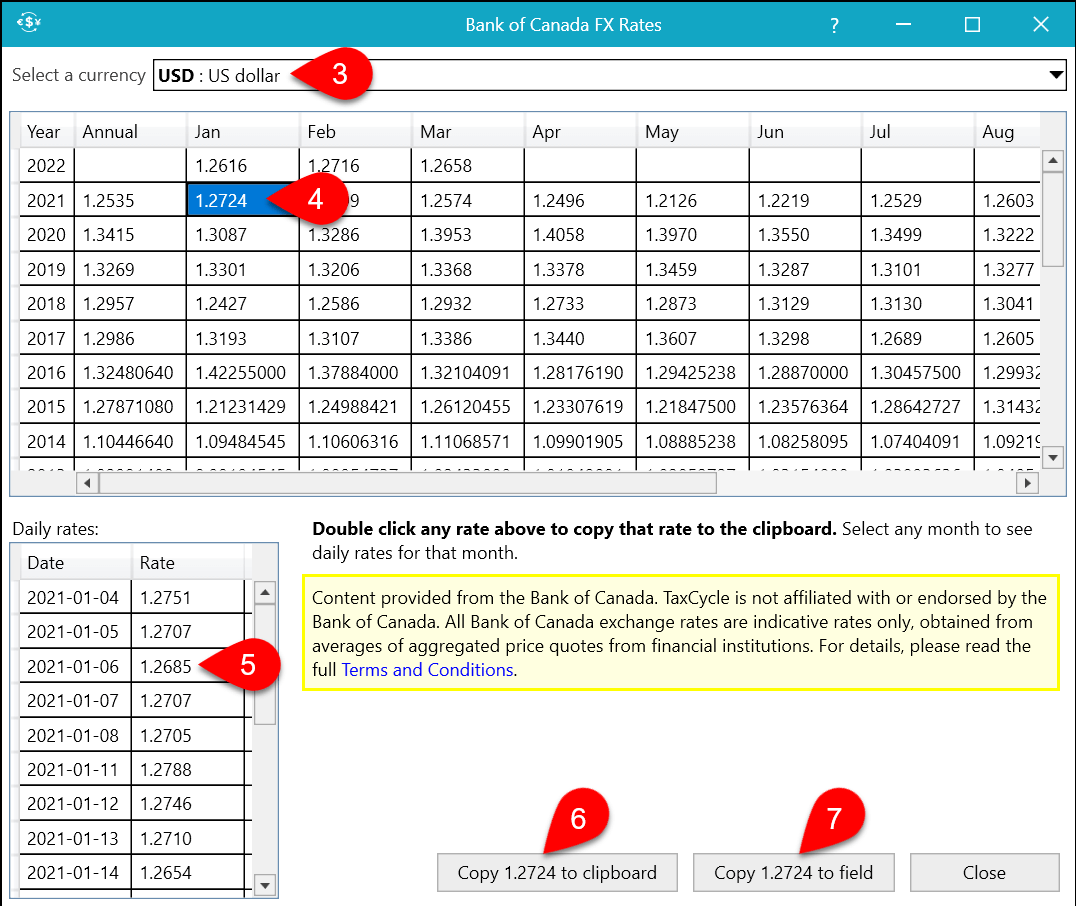This screenshot has height=908, width=1076.
Task: Select the 2021 April rate 1.2496
Action: coord(580,200)
